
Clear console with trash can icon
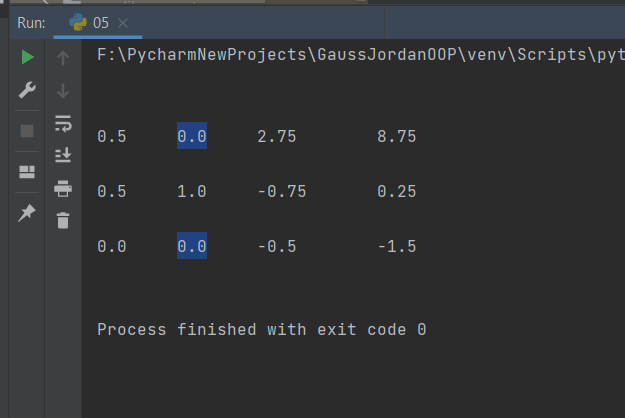coord(63,220)
